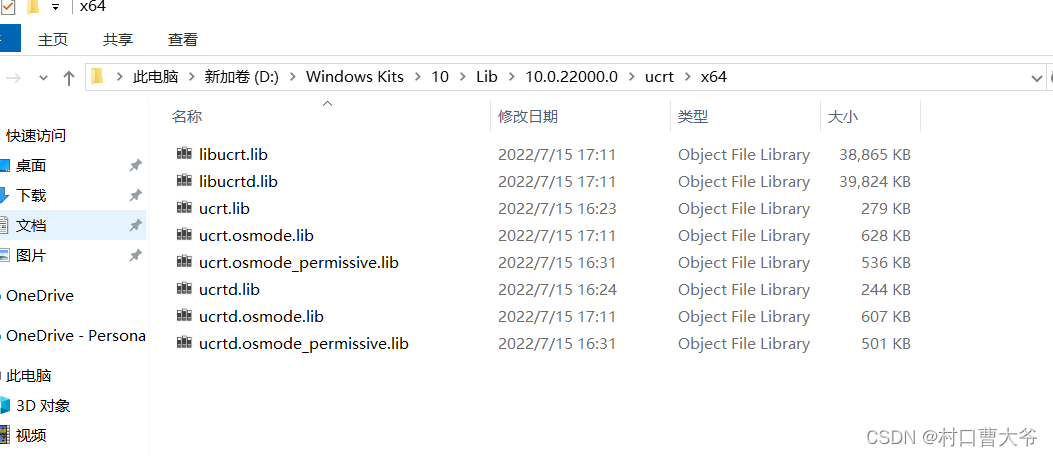Open the recent locations dropdown arrow
The width and height of the screenshot is (1053, 456).
click(x=43, y=77)
